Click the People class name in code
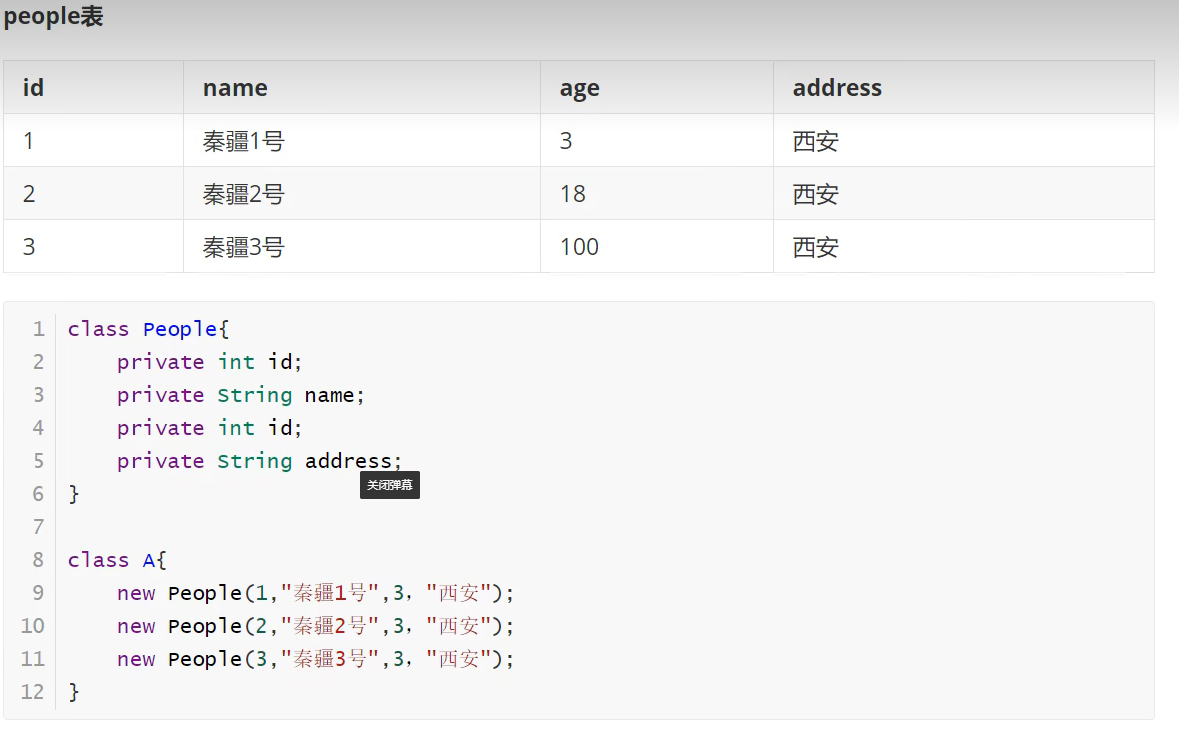1179x735 pixels. coord(180,329)
